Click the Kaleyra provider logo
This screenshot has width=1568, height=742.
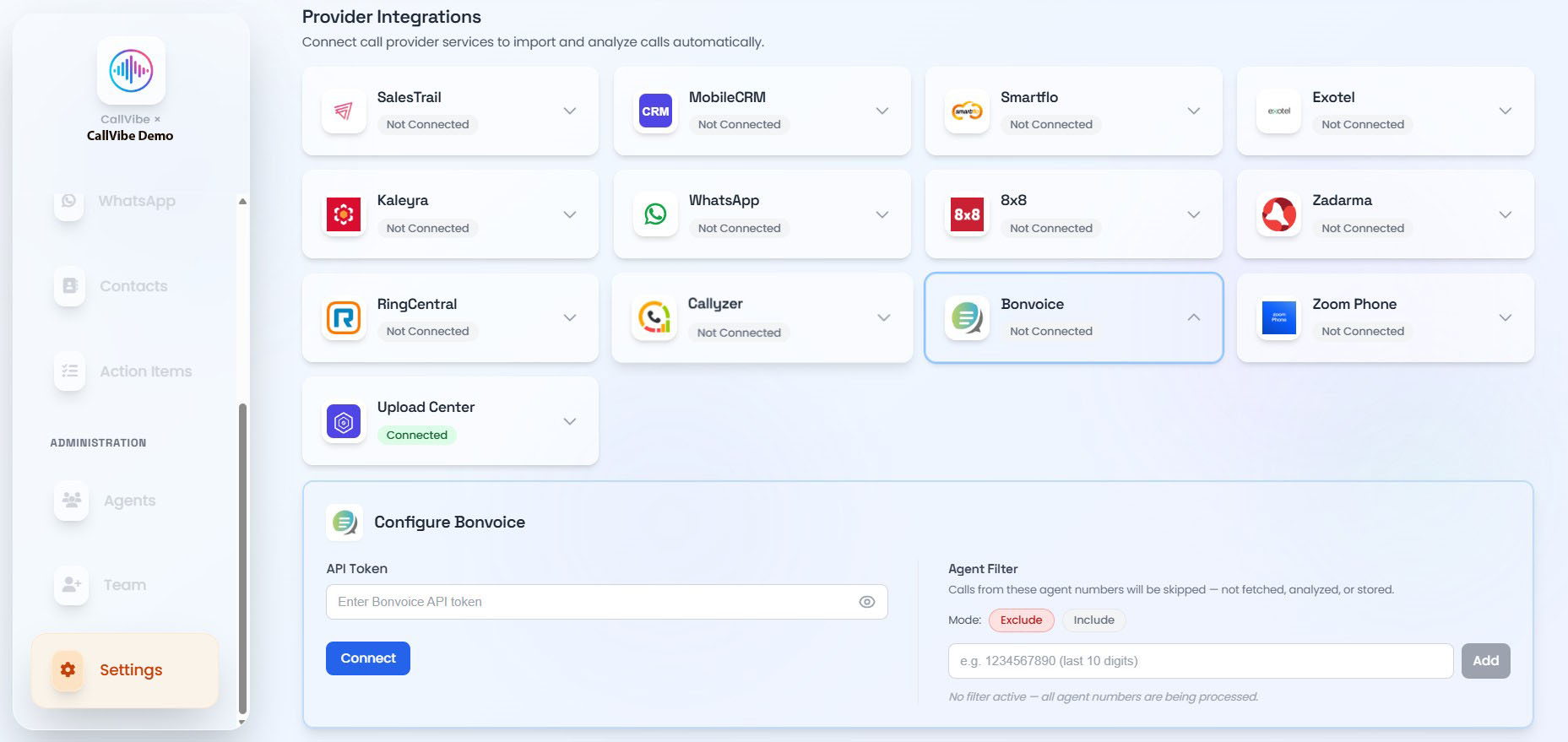coord(344,214)
